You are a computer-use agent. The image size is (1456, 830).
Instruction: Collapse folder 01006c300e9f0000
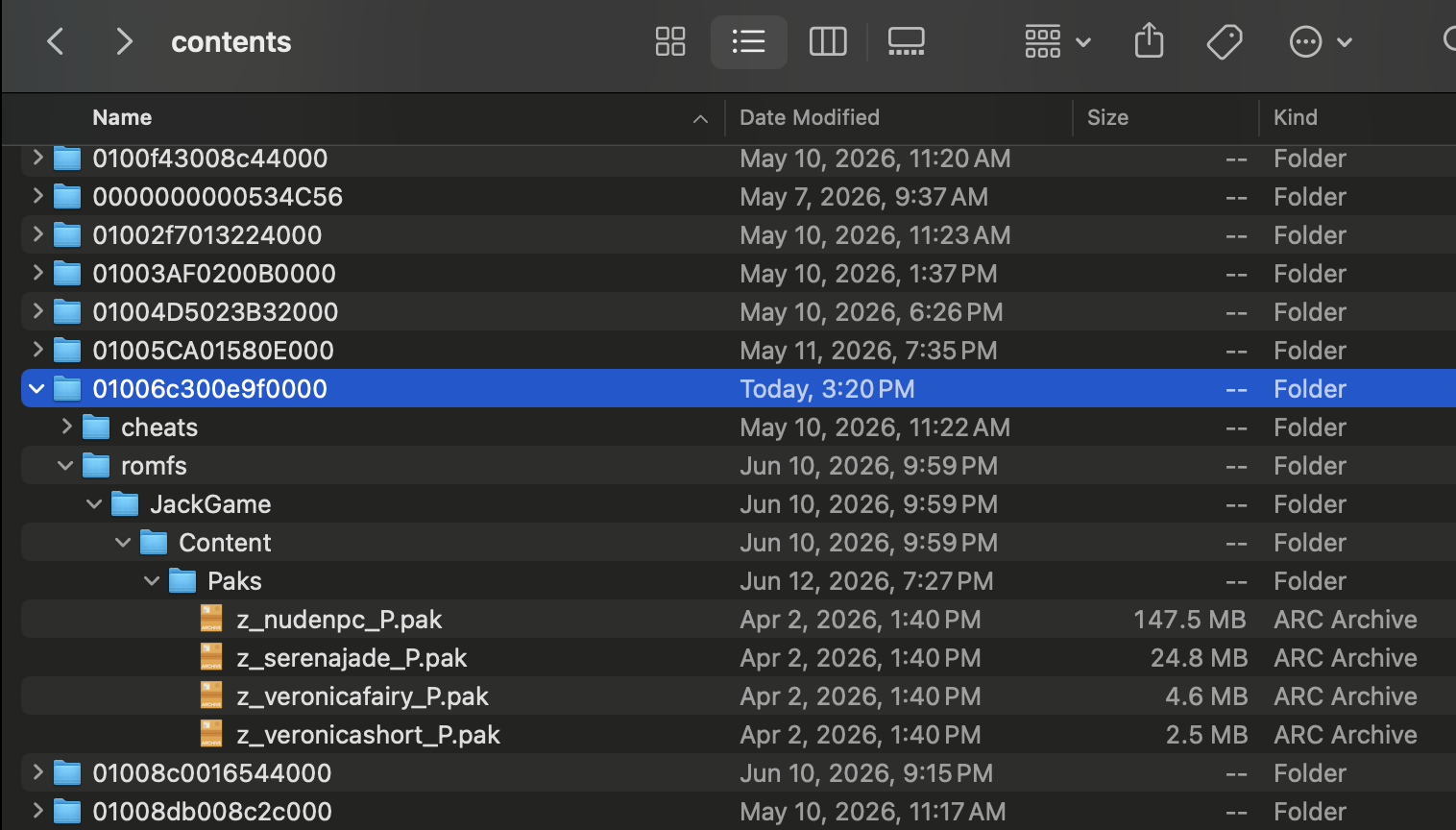pos(36,388)
